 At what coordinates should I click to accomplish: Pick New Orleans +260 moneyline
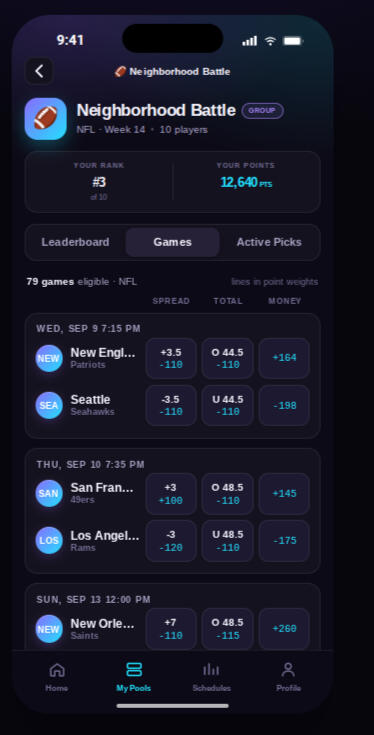coord(284,629)
